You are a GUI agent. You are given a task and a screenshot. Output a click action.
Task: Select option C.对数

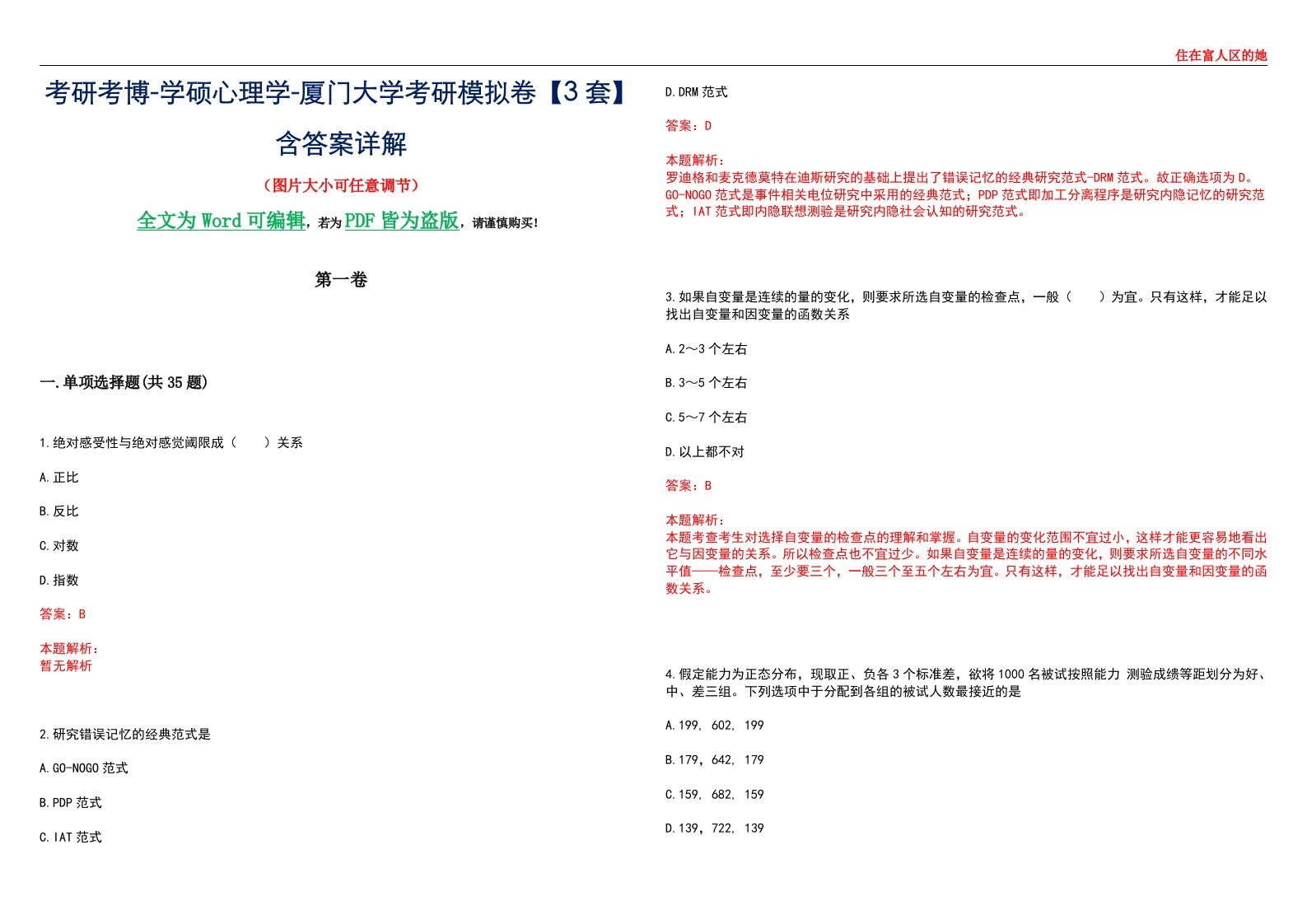click(59, 546)
